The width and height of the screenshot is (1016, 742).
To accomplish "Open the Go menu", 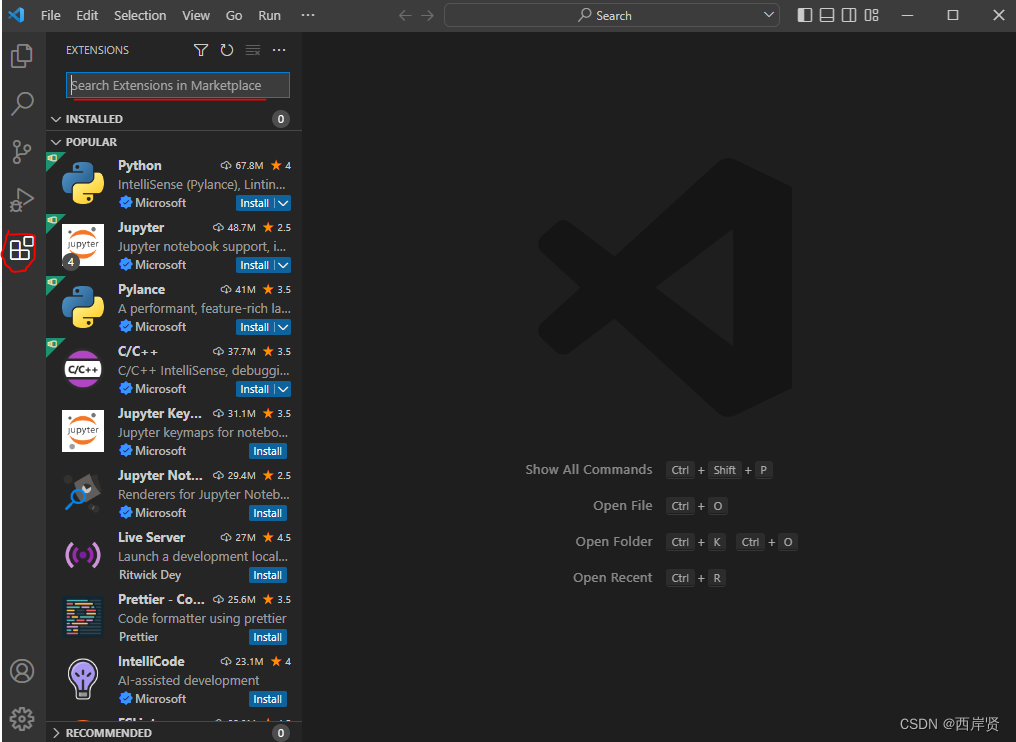I will pos(234,16).
